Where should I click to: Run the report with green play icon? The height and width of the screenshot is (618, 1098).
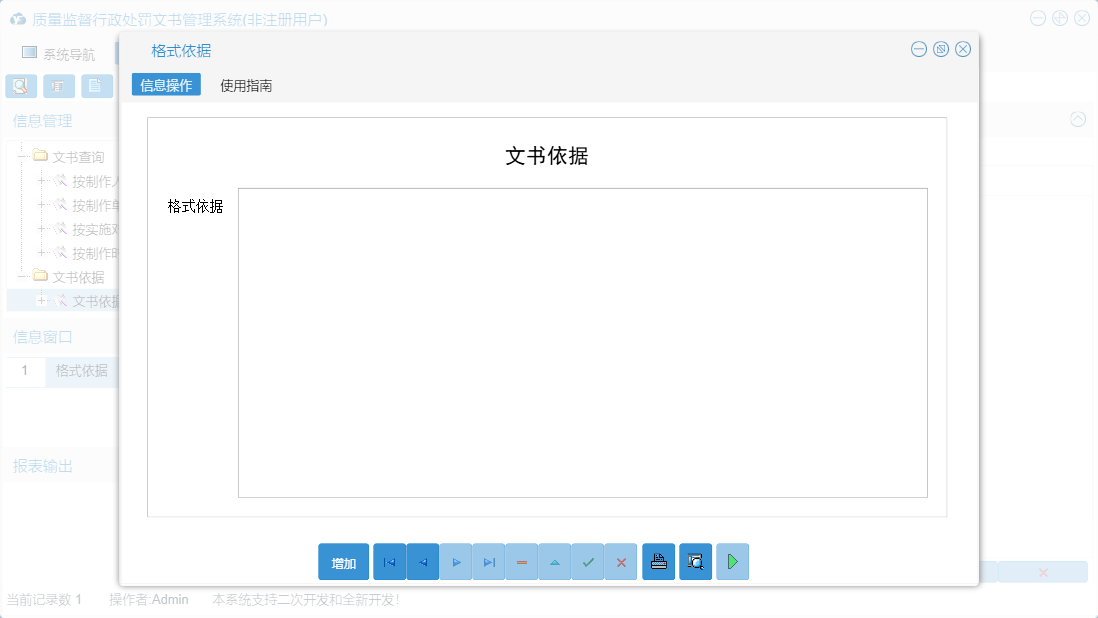tap(732, 561)
